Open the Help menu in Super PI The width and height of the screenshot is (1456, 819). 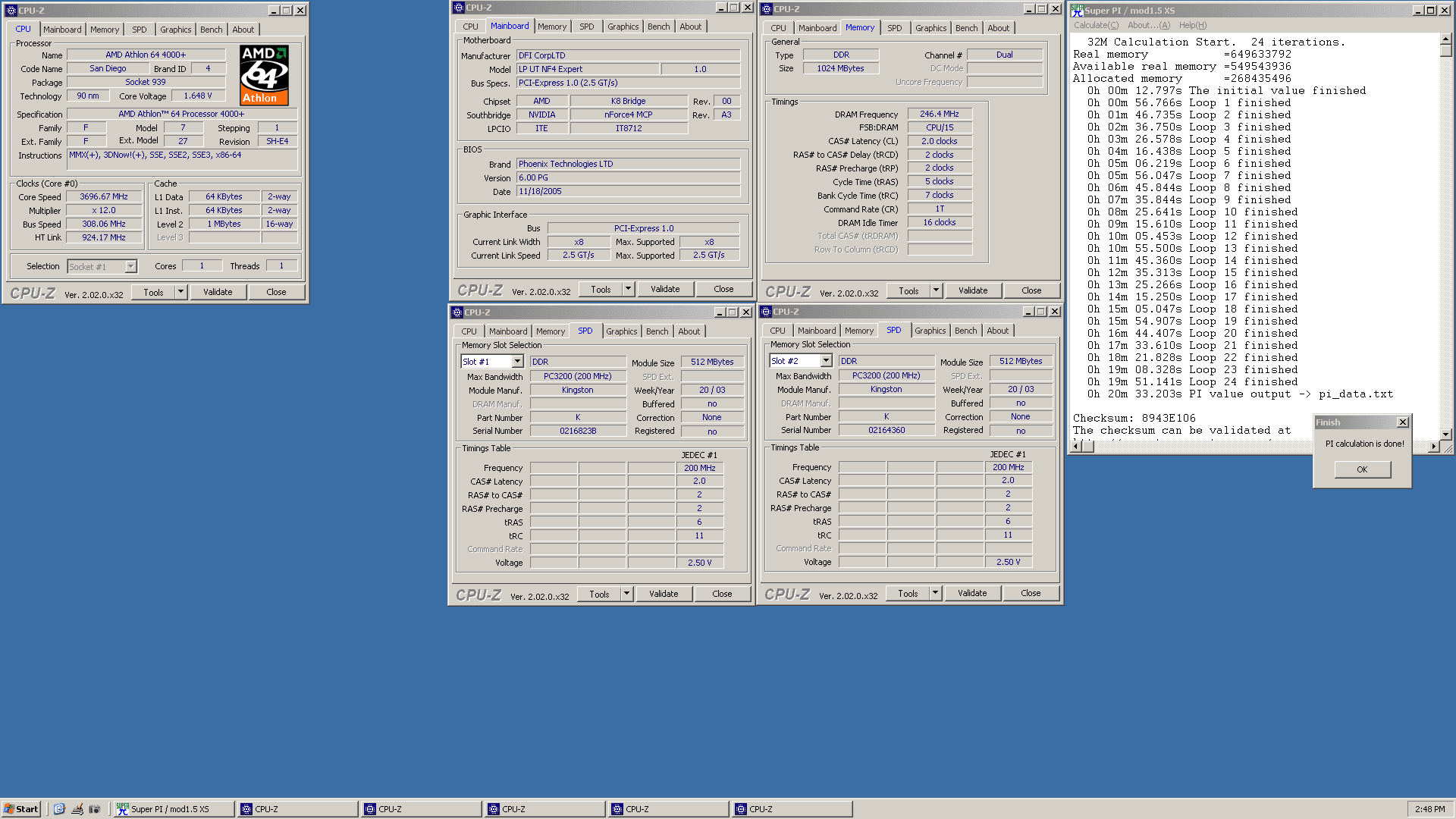click(x=1193, y=25)
